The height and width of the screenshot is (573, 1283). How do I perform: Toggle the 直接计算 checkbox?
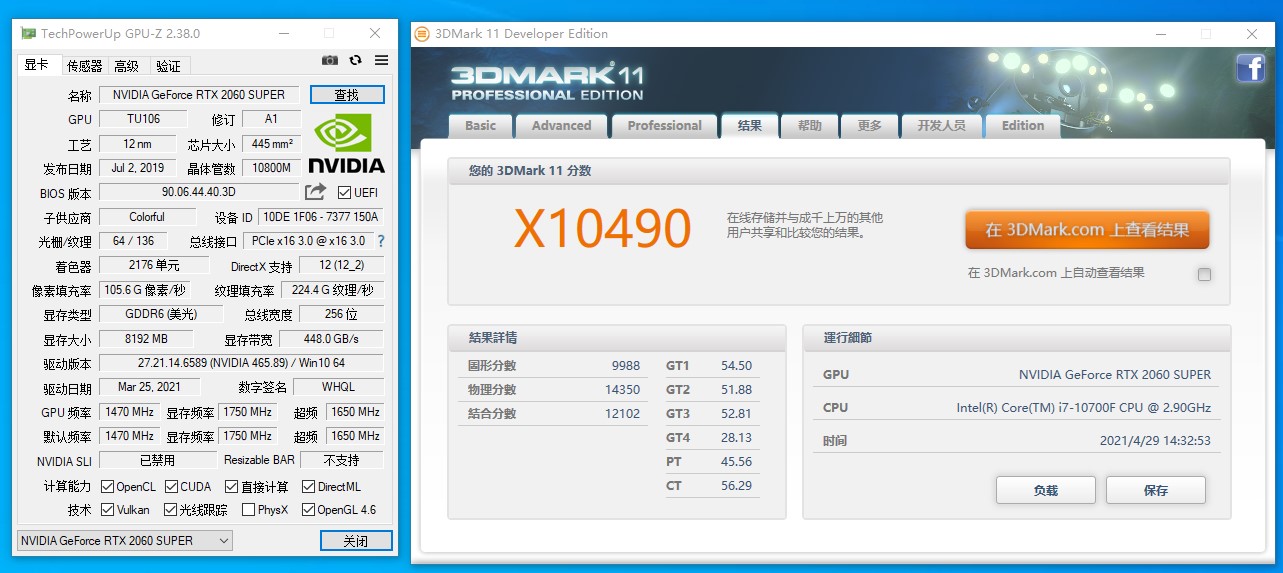pyautogui.click(x=232, y=487)
